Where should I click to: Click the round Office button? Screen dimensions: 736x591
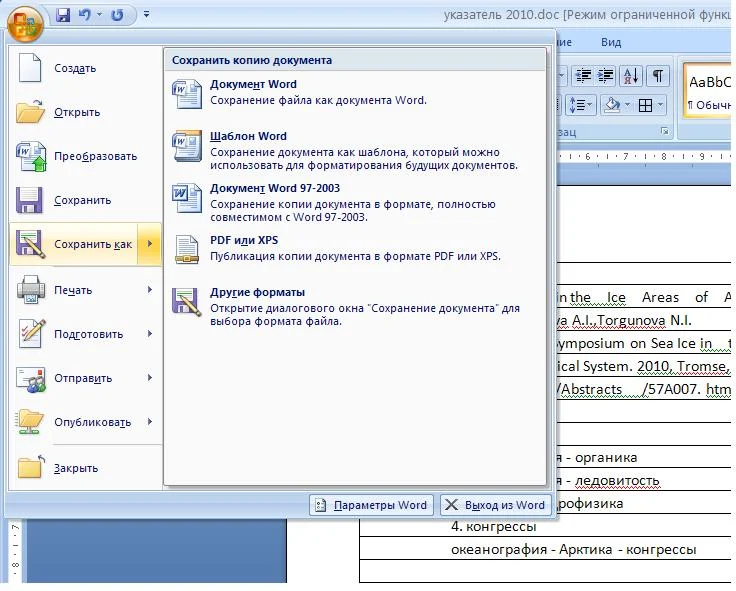pyautogui.click(x=25, y=22)
